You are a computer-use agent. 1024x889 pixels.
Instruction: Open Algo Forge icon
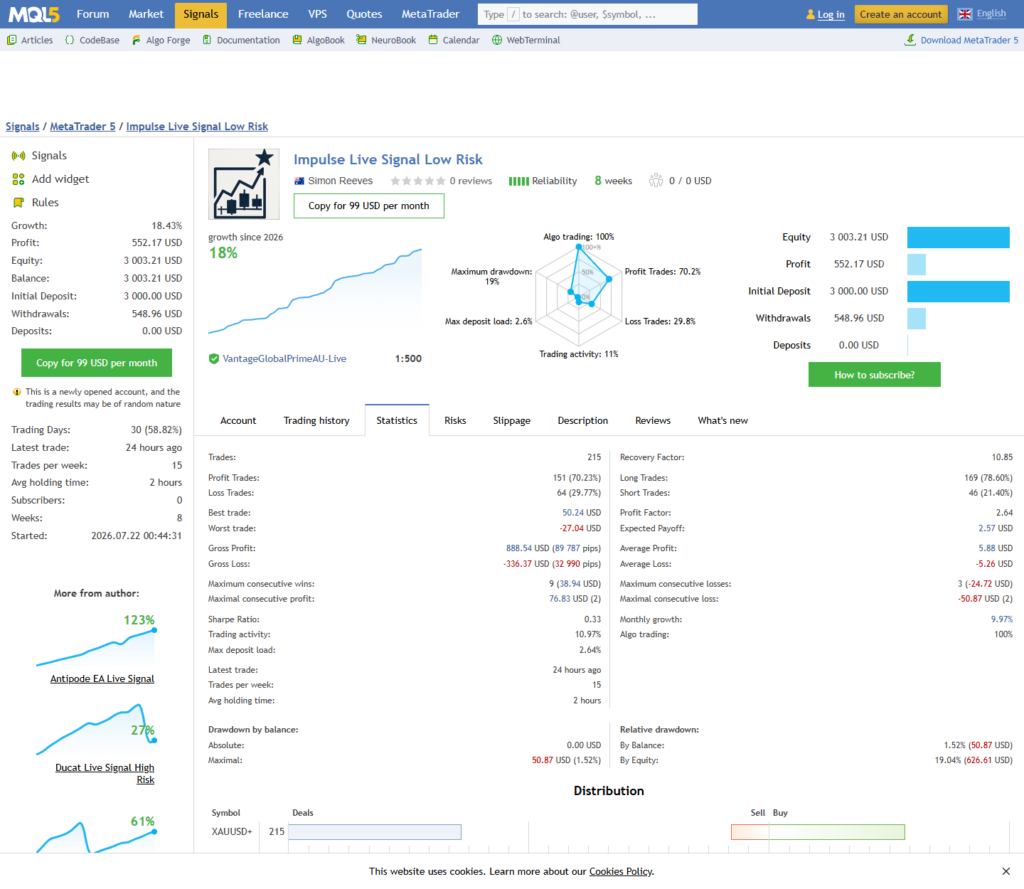[x=136, y=40]
